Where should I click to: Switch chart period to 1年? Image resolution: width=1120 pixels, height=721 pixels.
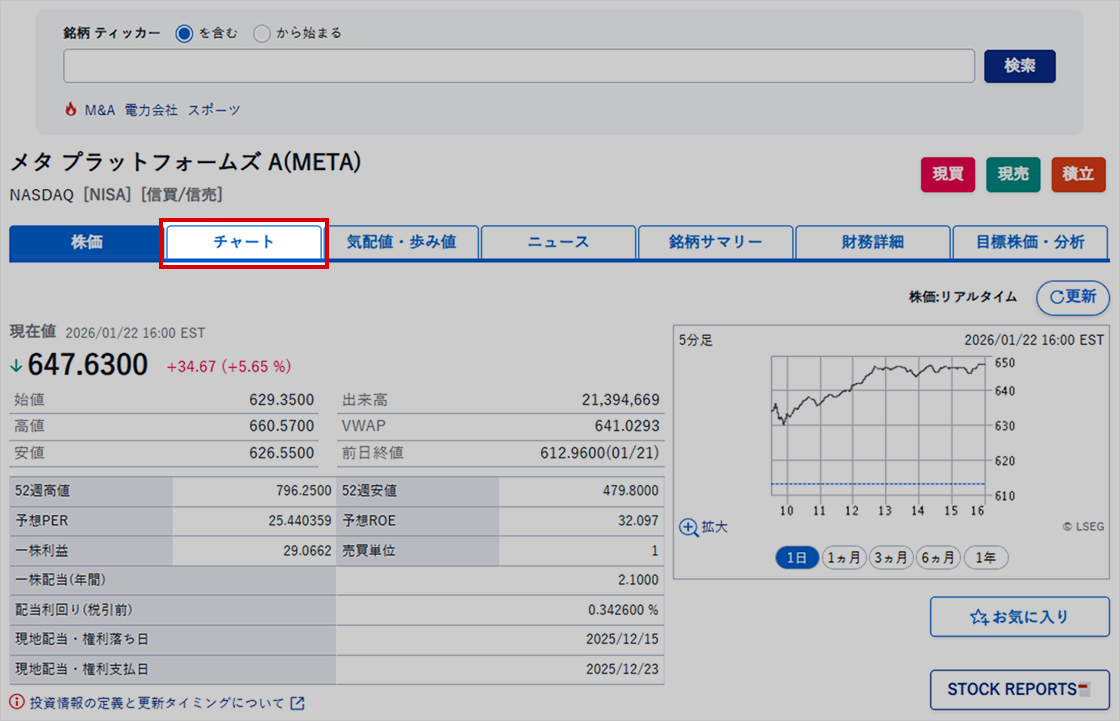tap(984, 558)
